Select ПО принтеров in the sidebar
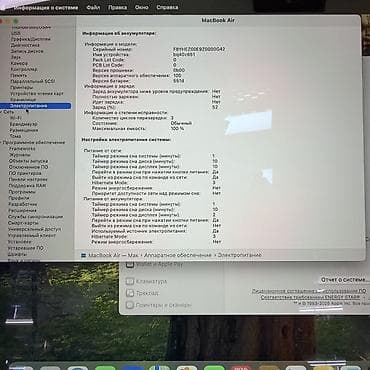 coord(25,173)
